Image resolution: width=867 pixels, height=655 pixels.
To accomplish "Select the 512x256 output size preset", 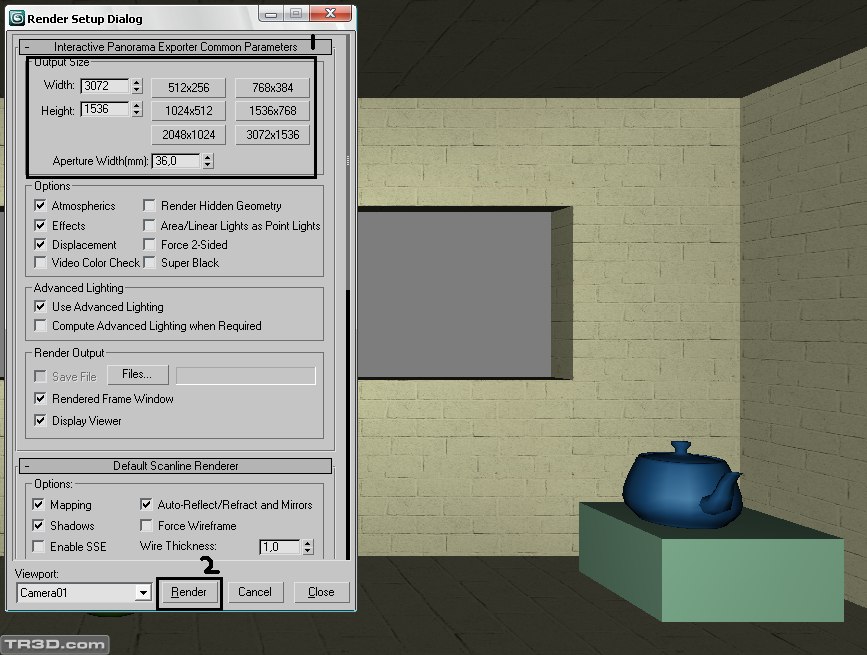I will (x=189, y=88).
